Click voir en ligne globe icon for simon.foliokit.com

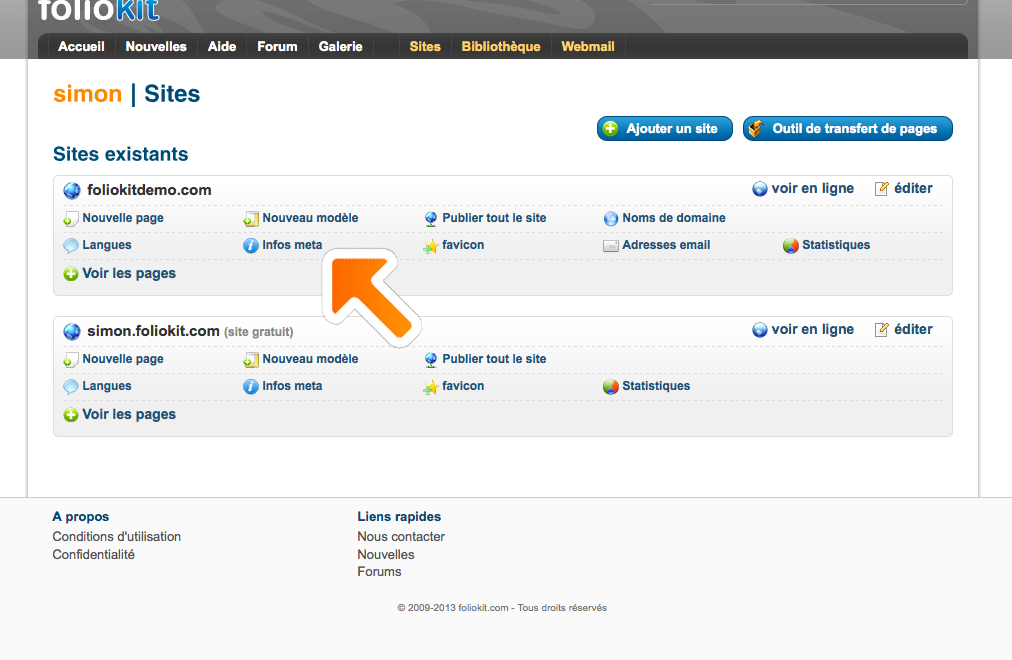(x=760, y=330)
